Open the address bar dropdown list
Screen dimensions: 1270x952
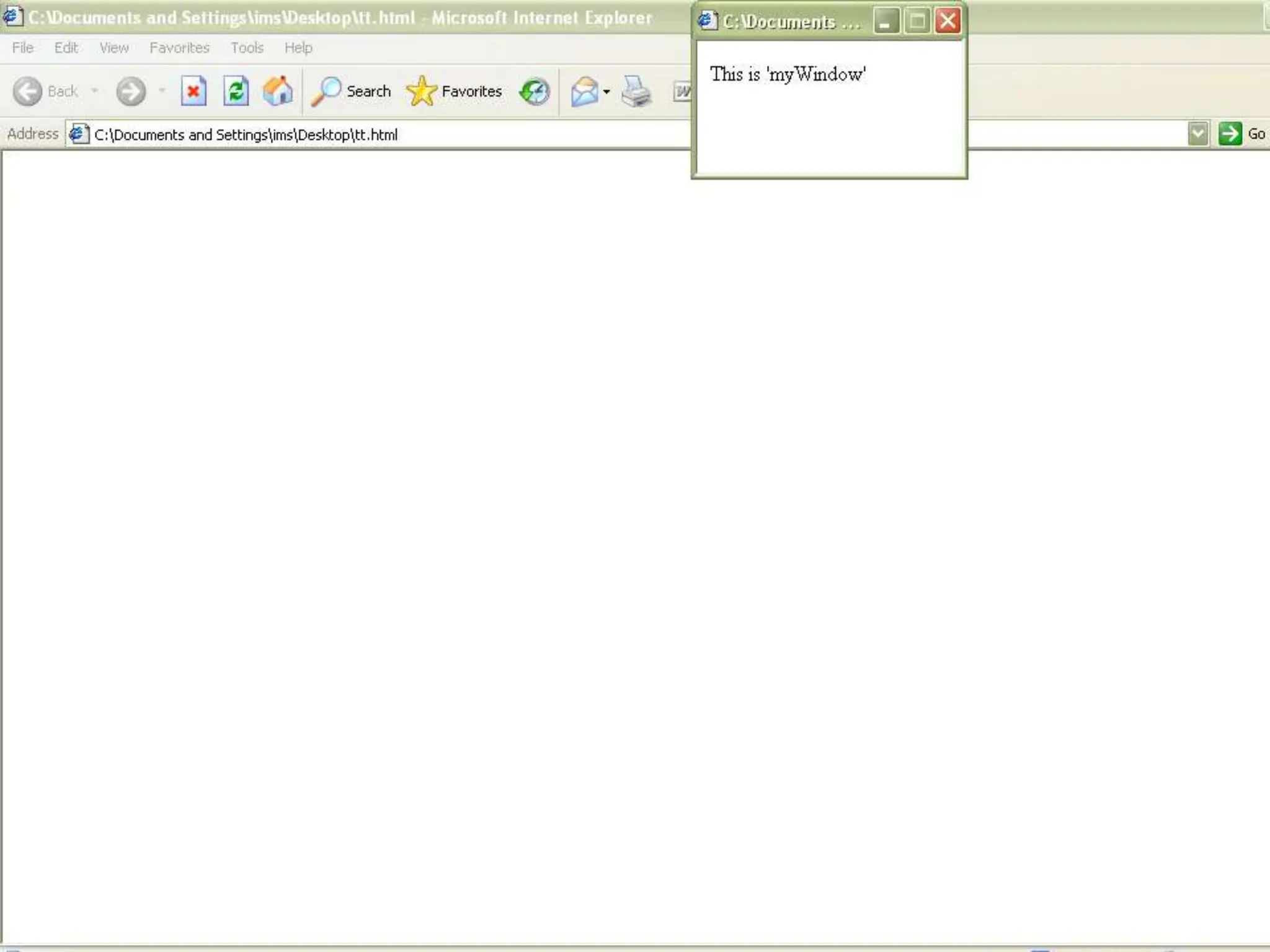tap(1198, 134)
